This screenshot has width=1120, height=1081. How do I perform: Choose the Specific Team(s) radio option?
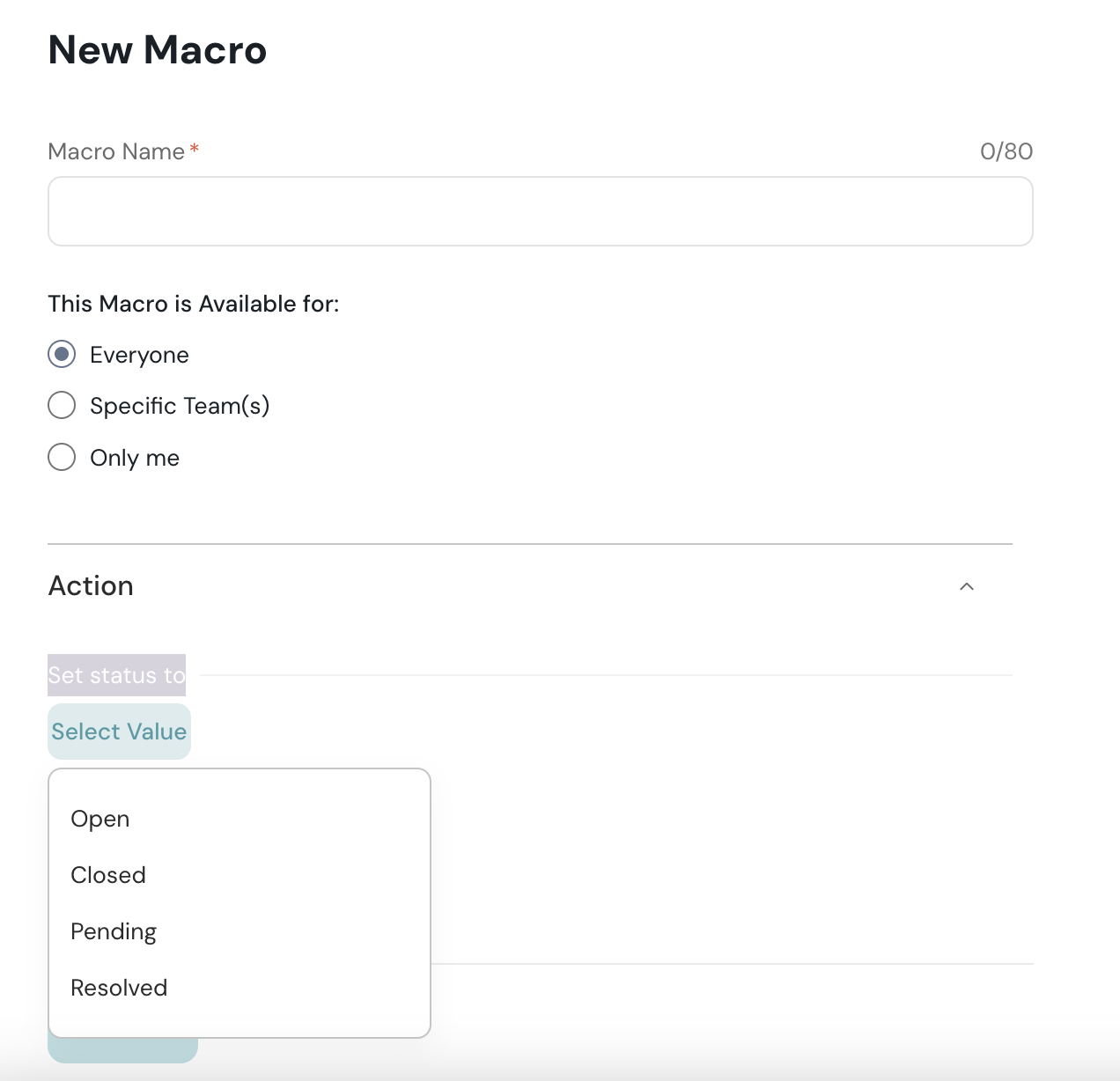pos(62,406)
